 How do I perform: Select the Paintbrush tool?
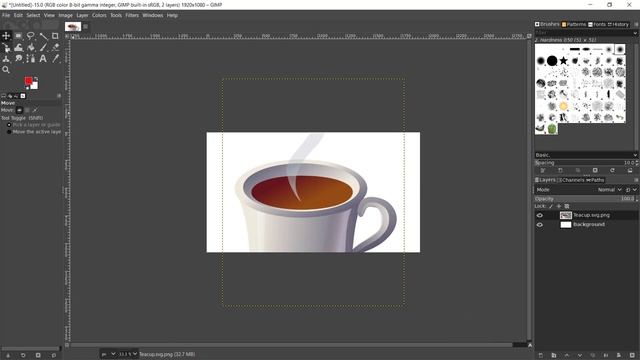(43, 47)
